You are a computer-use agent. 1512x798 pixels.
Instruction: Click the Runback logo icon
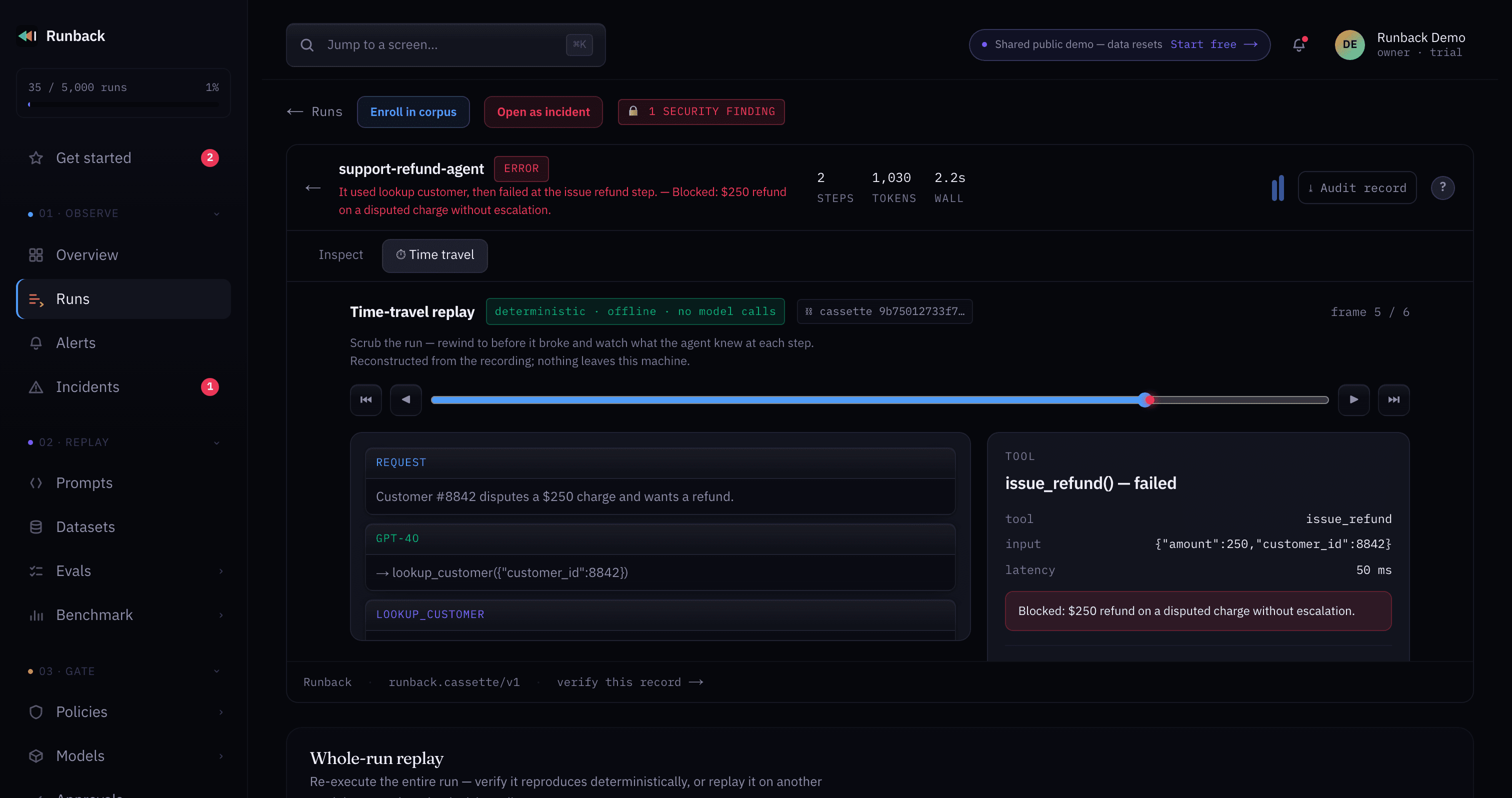tap(27, 36)
